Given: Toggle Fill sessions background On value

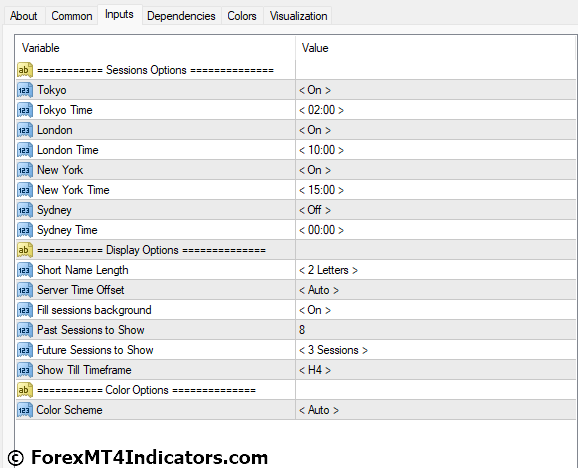Looking at the screenshot, I should (x=315, y=310).
